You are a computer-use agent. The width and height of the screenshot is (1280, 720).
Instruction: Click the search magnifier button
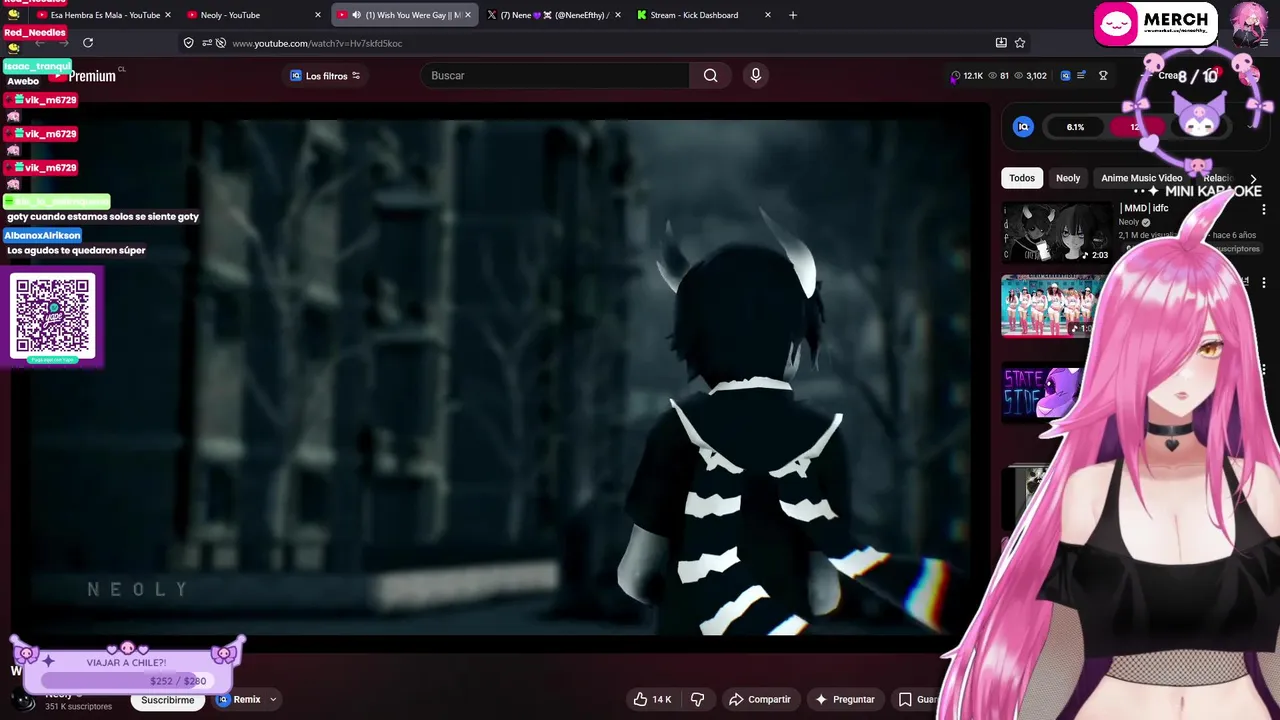point(710,76)
